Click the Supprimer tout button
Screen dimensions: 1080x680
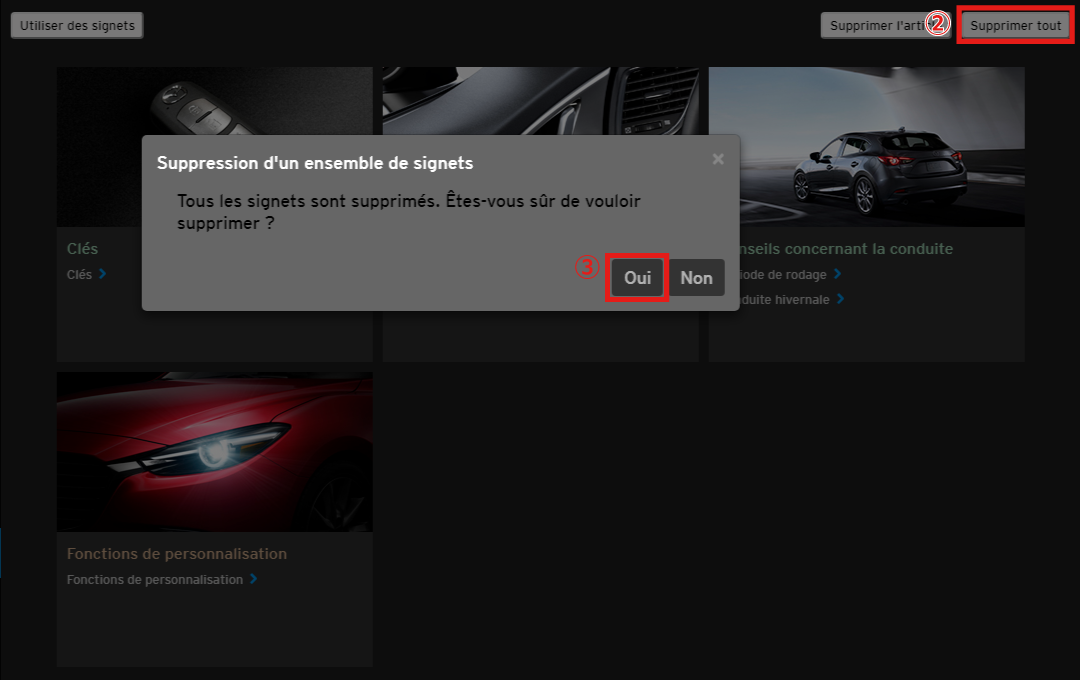click(x=1015, y=26)
